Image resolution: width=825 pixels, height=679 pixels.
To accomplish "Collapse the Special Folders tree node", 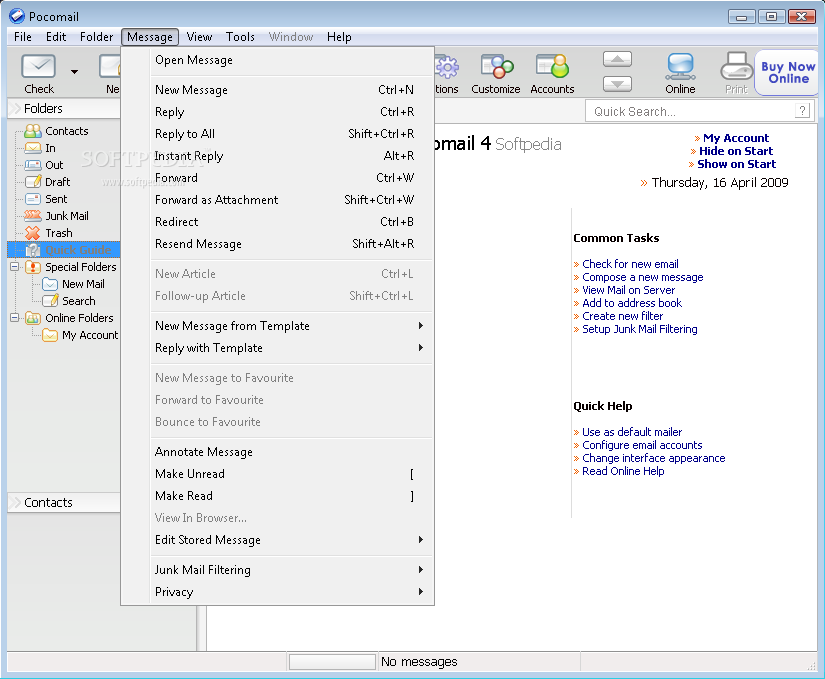I will [x=14, y=267].
